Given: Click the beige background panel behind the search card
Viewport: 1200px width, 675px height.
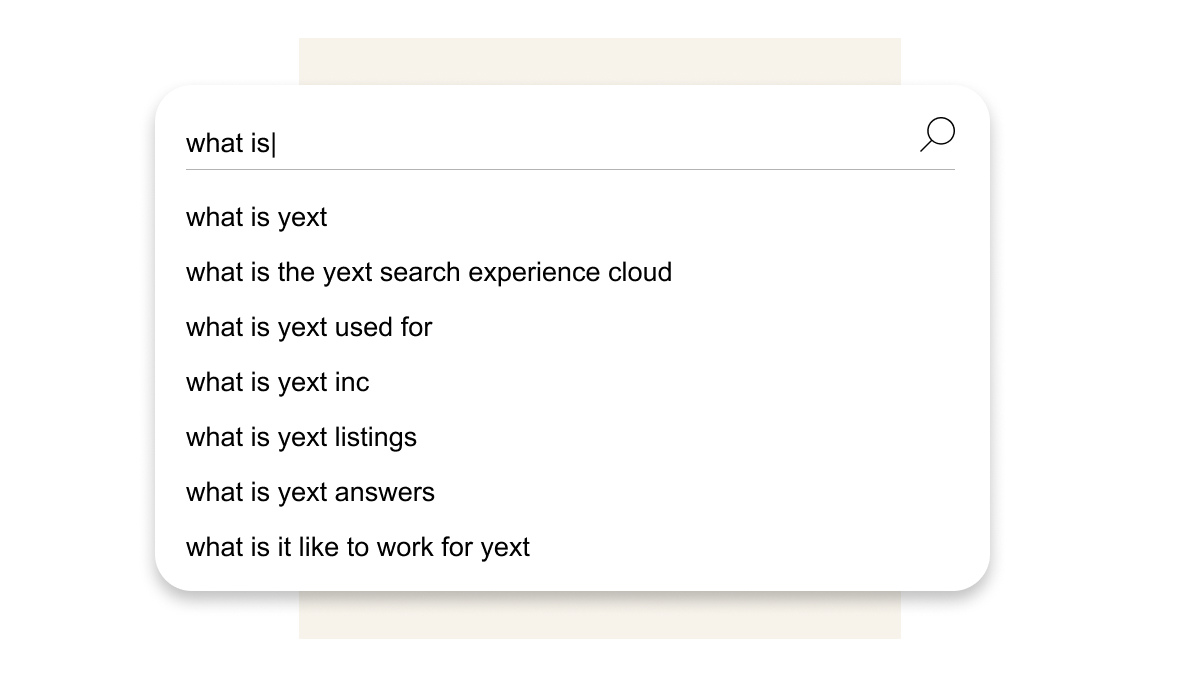Looking at the screenshot, I should pos(600,615).
